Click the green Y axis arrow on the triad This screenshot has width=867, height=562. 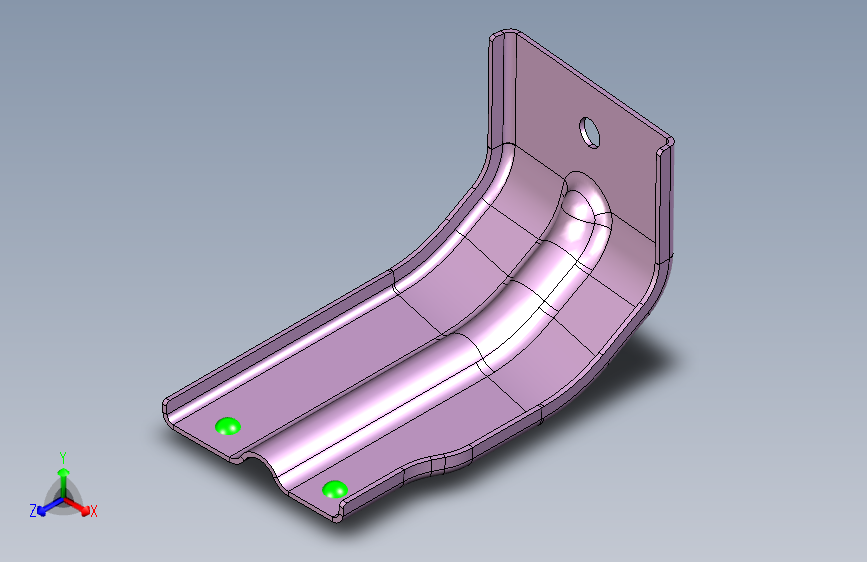pyautogui.click(x=64, y=481)
